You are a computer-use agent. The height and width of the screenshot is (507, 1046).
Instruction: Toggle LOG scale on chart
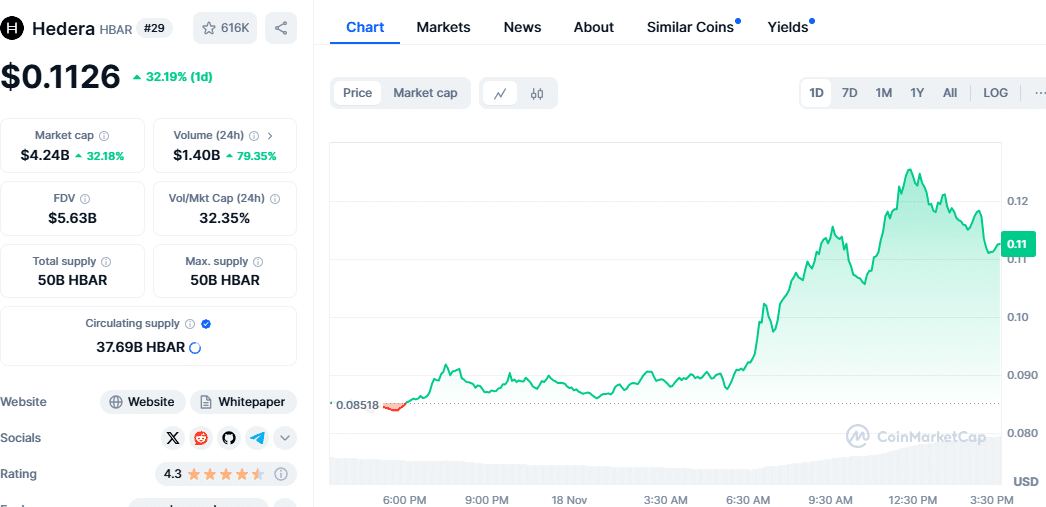pos(995,93)
